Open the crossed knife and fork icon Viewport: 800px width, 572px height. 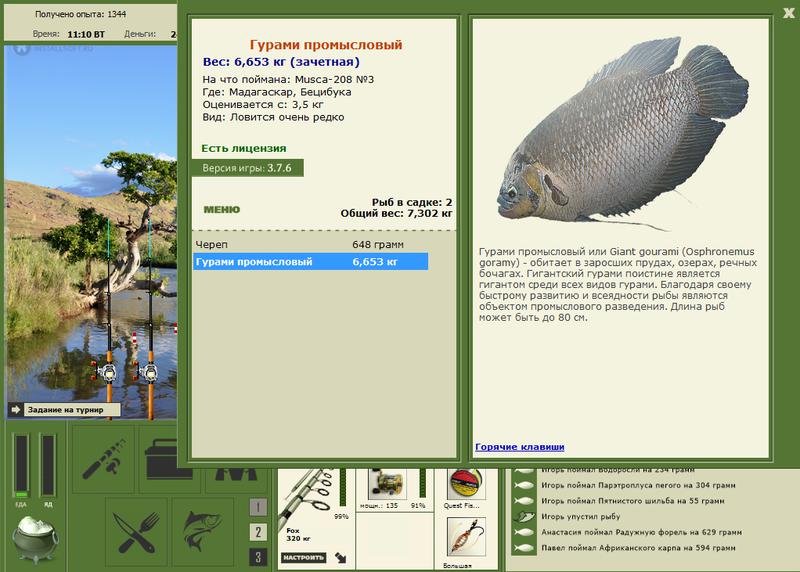click(136, 533)
